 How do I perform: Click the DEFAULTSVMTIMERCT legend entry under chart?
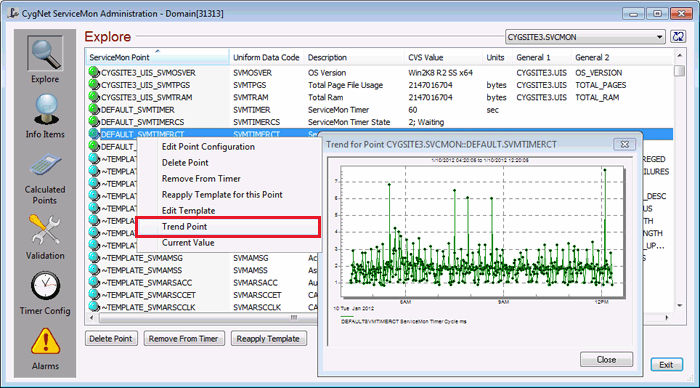(404, 321)
